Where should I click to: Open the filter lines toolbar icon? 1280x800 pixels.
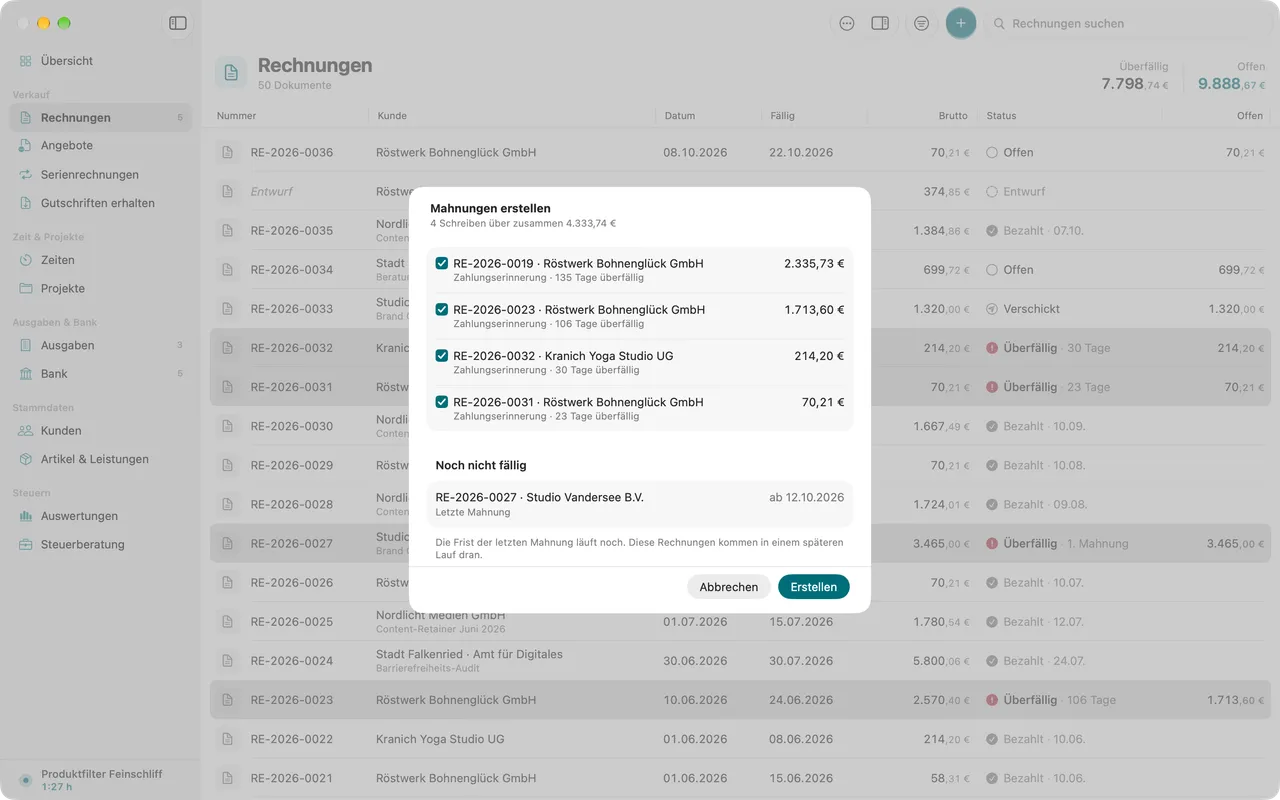(921, 23)
